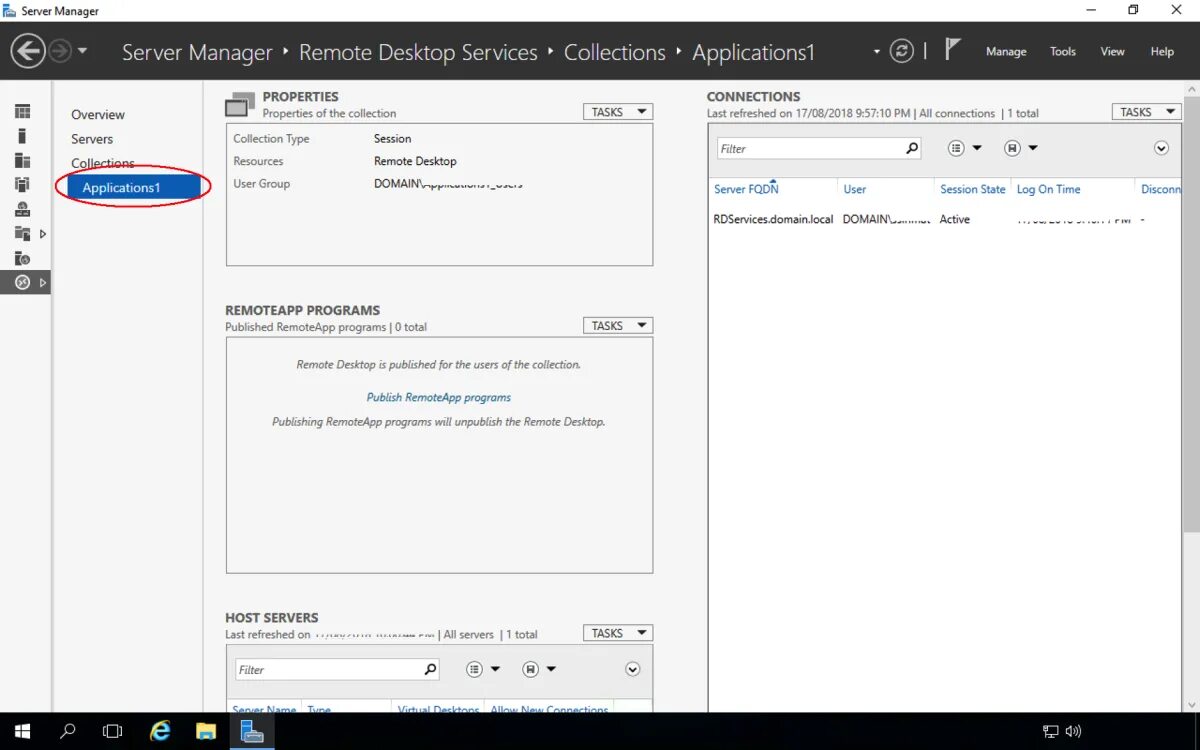Open Task View on the taskbar

click(x=113, y=731)
